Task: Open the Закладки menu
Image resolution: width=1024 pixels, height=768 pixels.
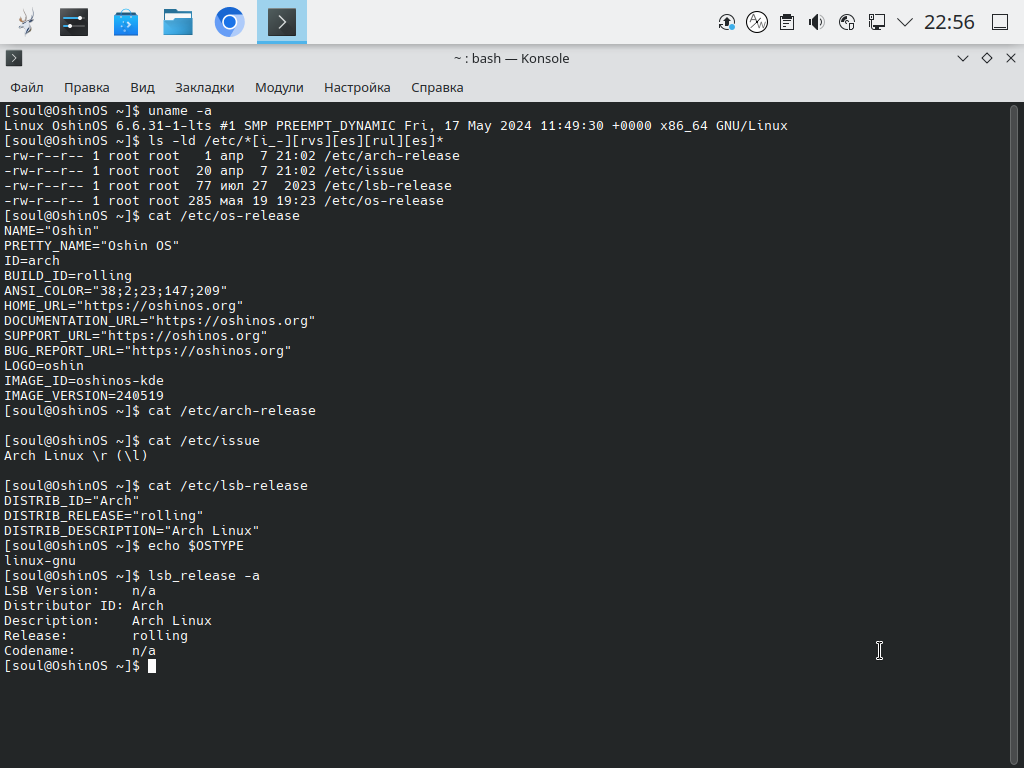Action: point(204,88)
